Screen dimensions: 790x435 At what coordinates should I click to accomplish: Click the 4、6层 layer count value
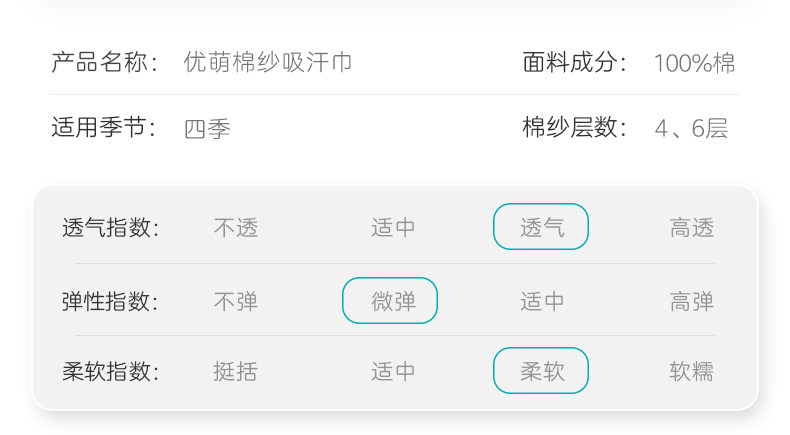click(x=691, y=129)
